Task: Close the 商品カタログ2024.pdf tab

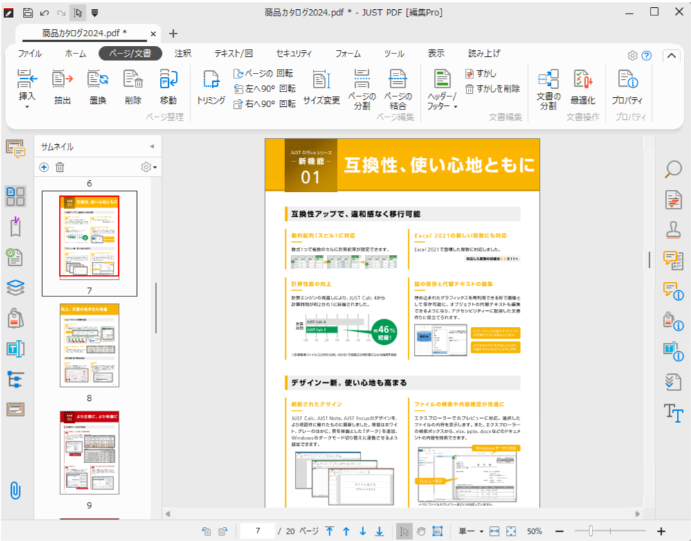Action: pyautogui.click(x=153, y=33)
